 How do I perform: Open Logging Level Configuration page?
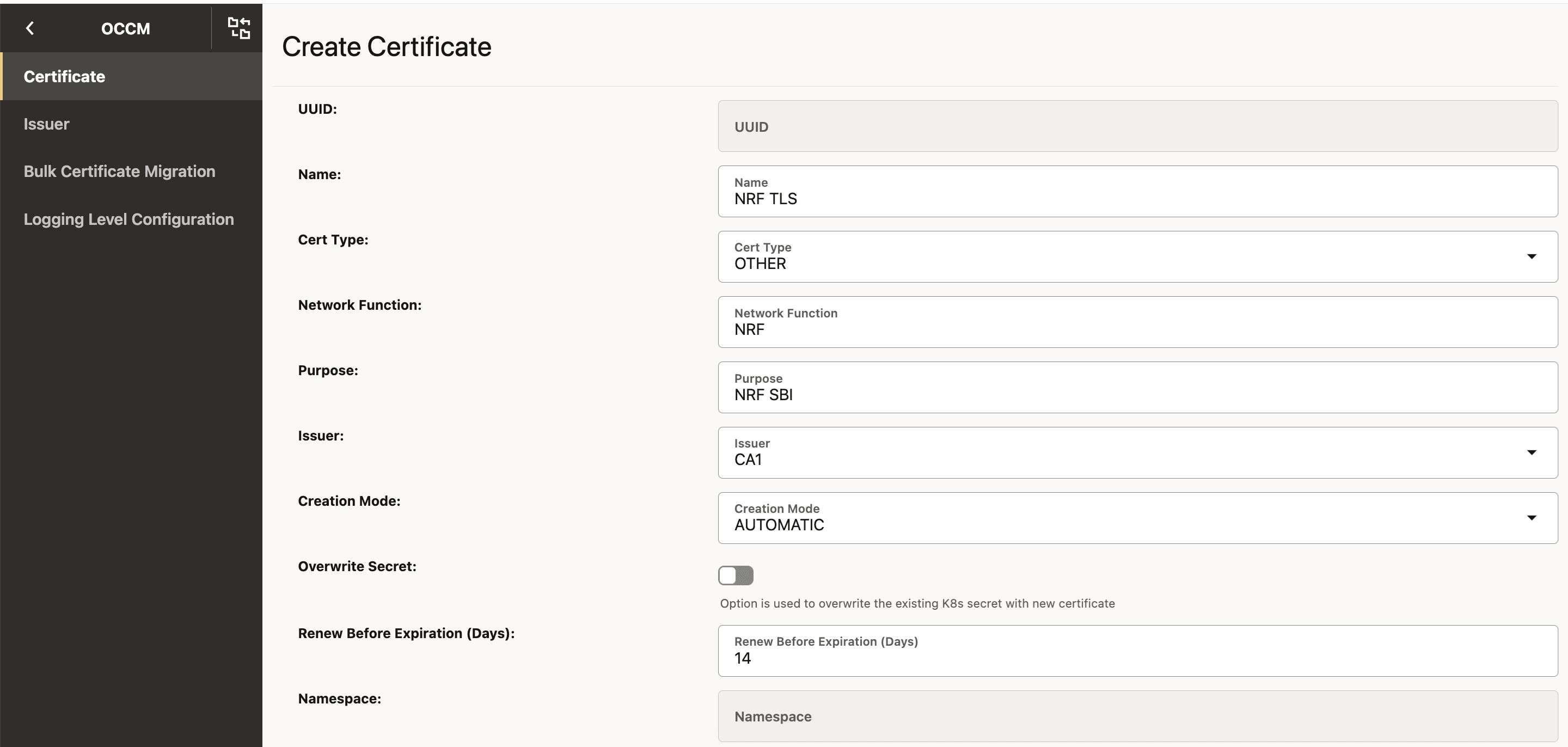(x=128, y=219)
